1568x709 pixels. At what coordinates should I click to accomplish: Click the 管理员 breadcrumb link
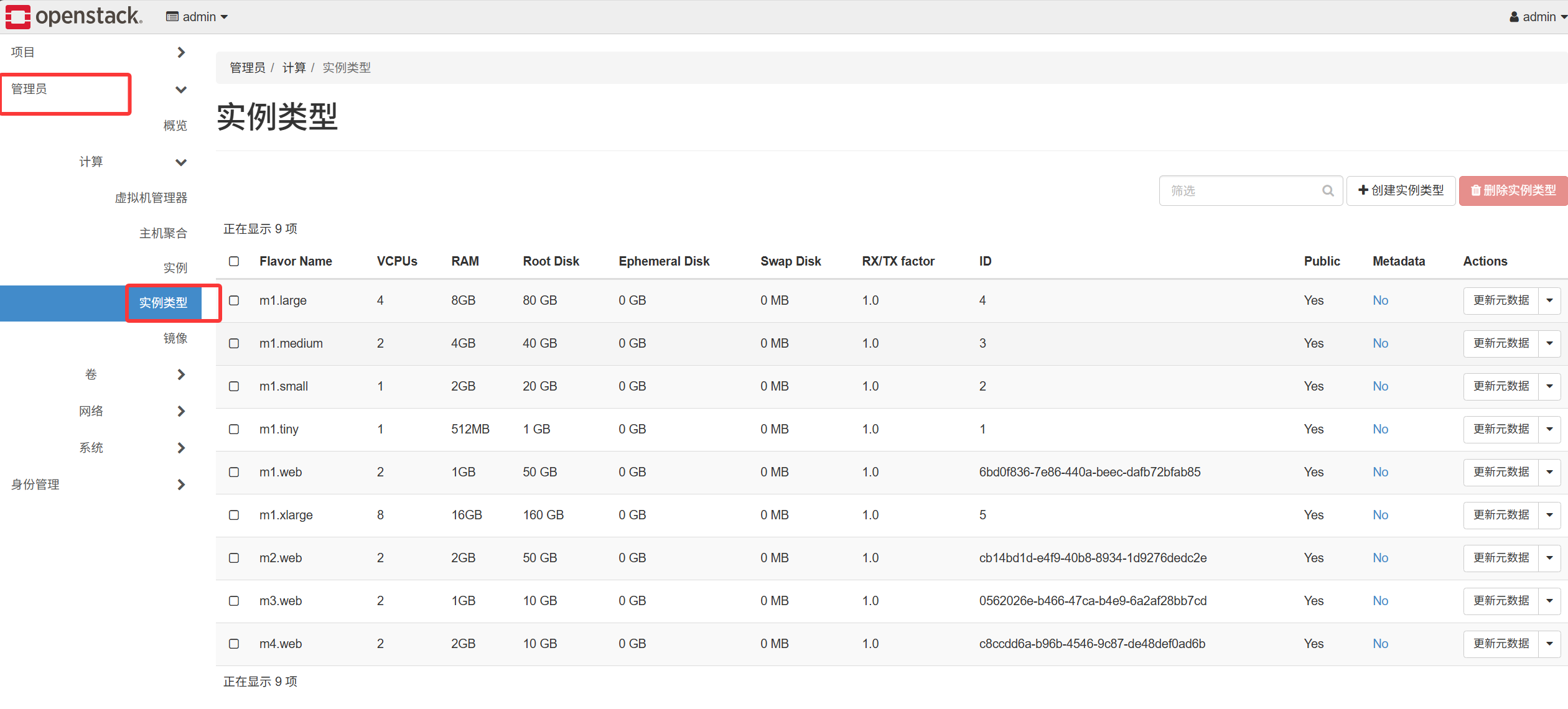pos(248,68)
